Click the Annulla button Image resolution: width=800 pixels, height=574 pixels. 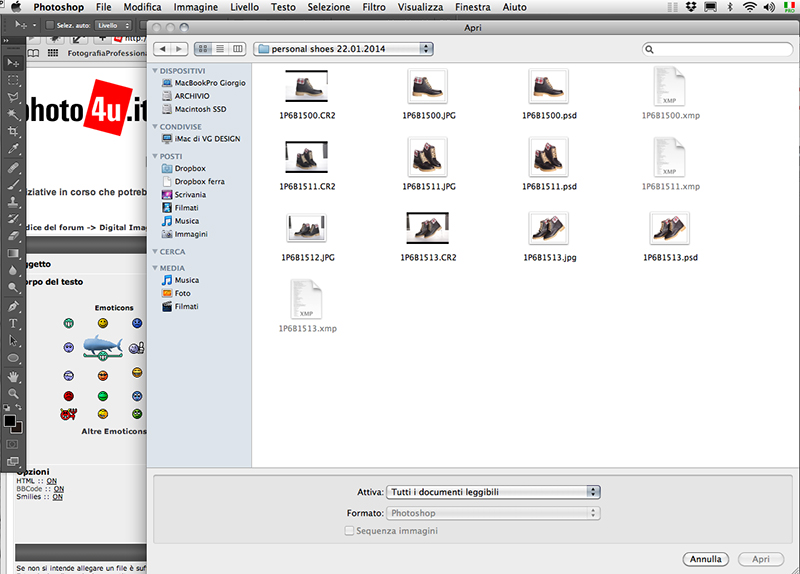706,559
